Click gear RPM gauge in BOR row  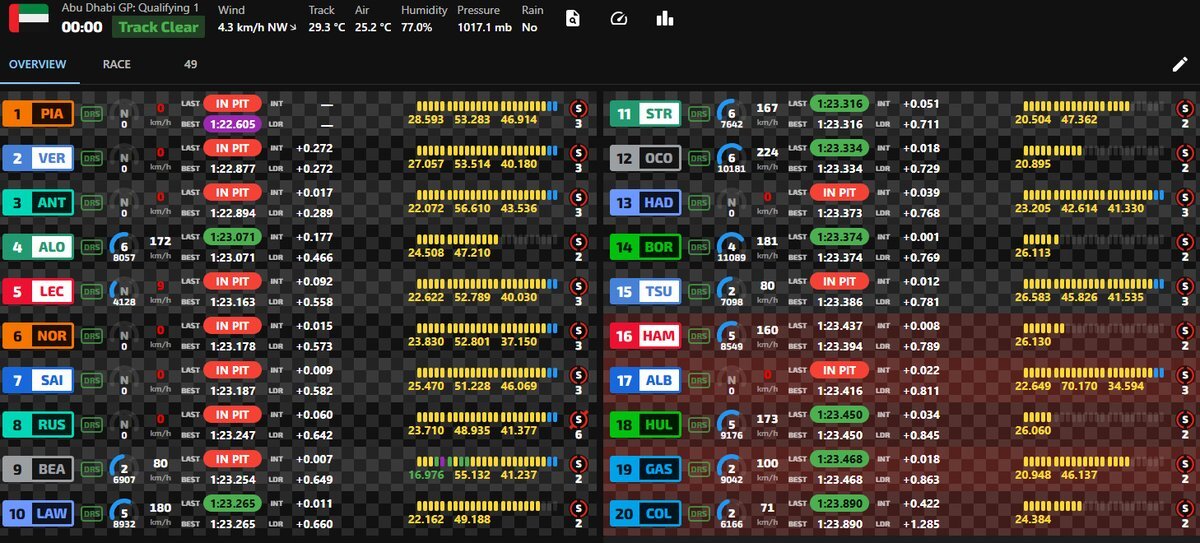(x=732, y=248)
